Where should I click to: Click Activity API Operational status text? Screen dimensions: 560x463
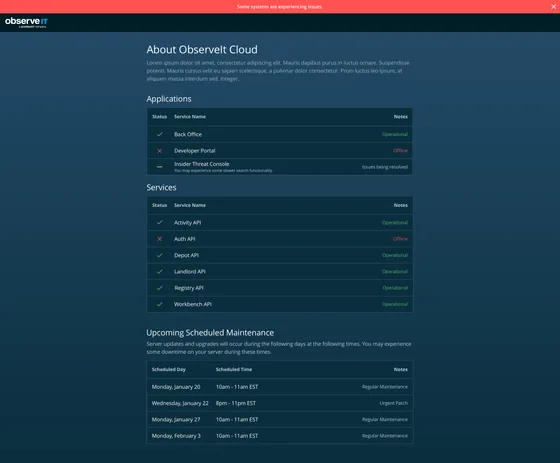(395, 223)
